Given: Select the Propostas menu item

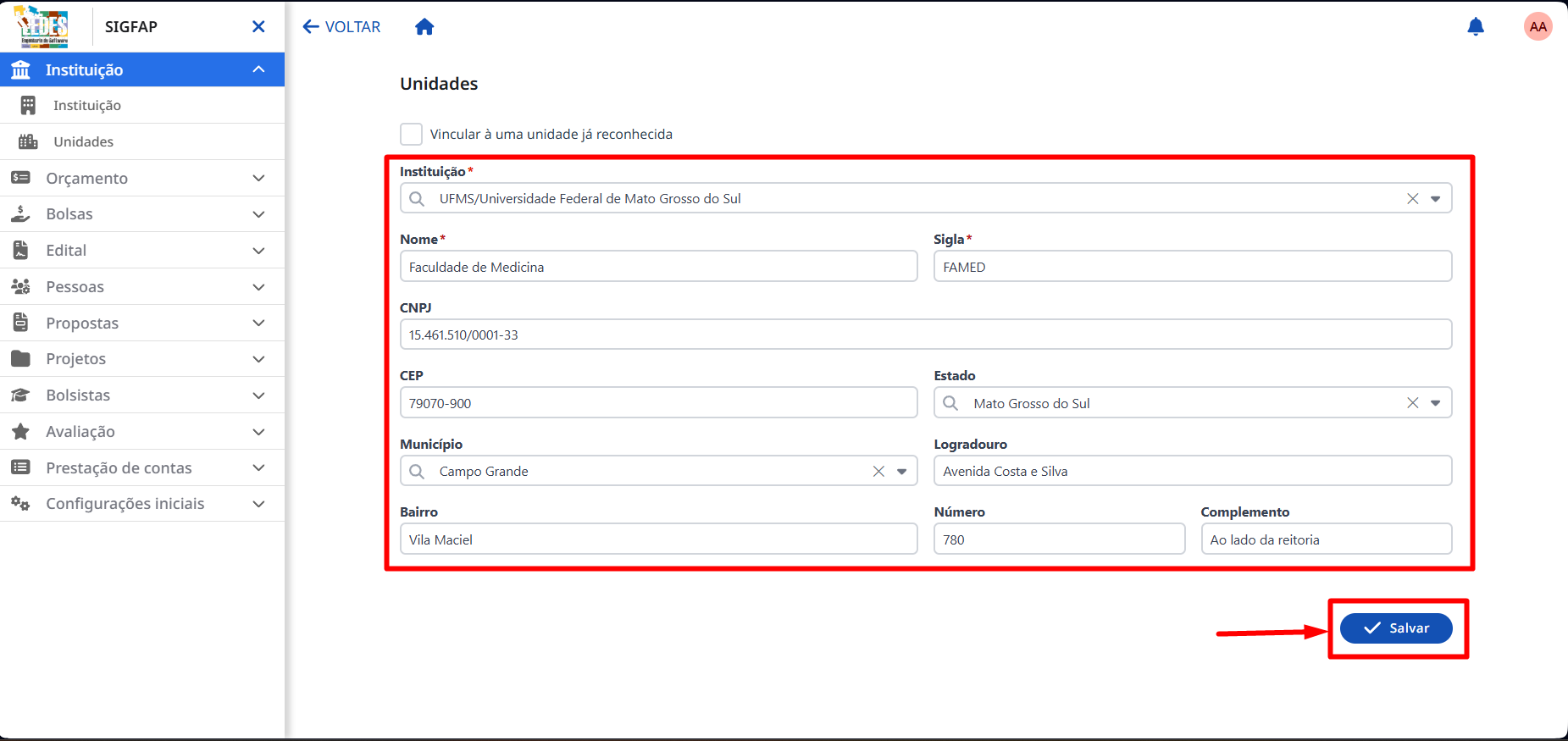Looking at the screenshot, I should click(x=142, y=323).
